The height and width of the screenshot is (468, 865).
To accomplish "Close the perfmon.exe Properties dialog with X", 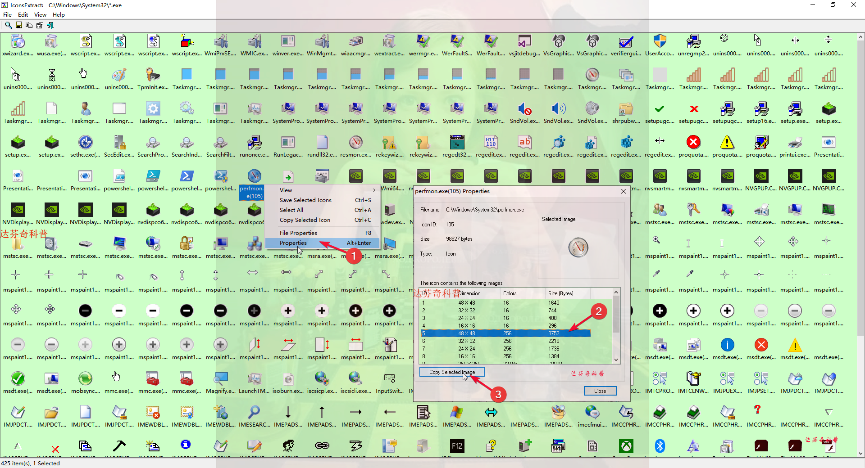I will (x=623, y=192).
